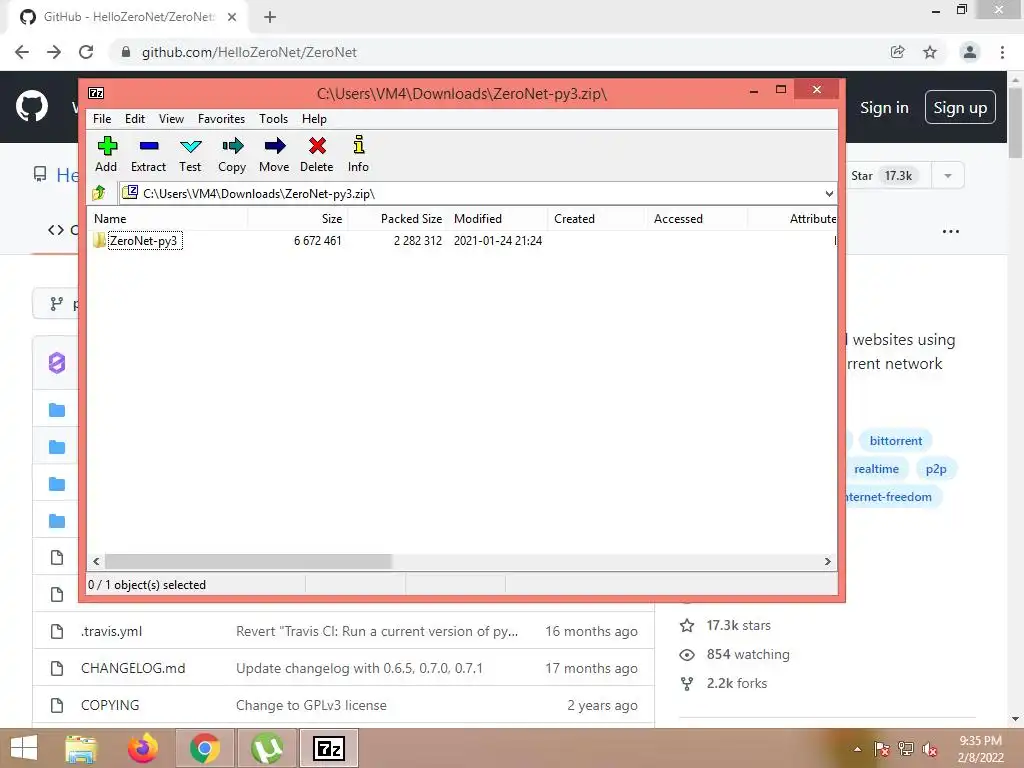The height and width of the screenshot is (768, 1024).
Task: Click the Chrome address bar URL
Action: coord(249,52)
